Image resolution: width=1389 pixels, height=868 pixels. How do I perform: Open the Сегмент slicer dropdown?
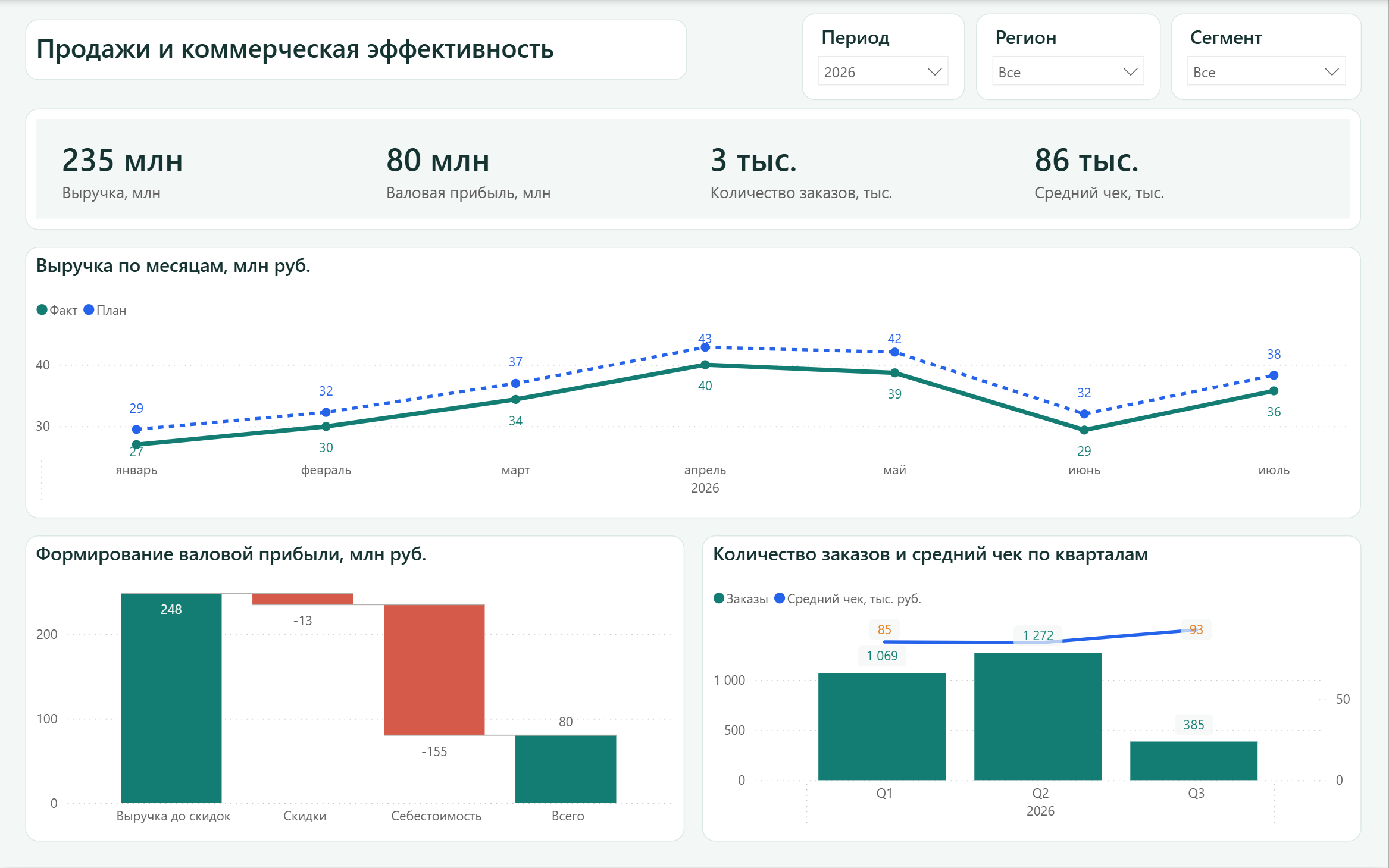1266,72
